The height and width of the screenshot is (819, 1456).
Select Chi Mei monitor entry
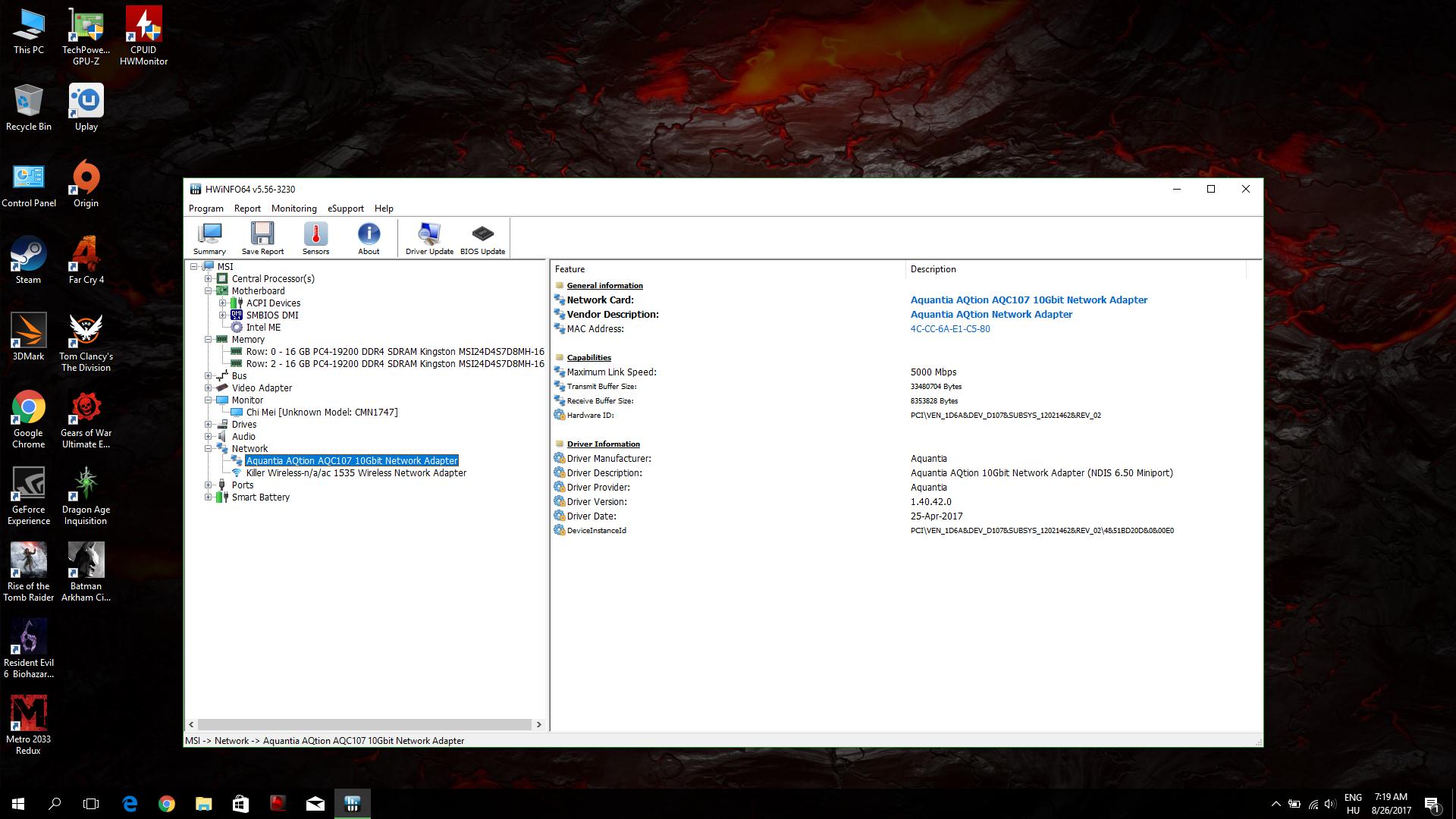[x=322, y=413]
